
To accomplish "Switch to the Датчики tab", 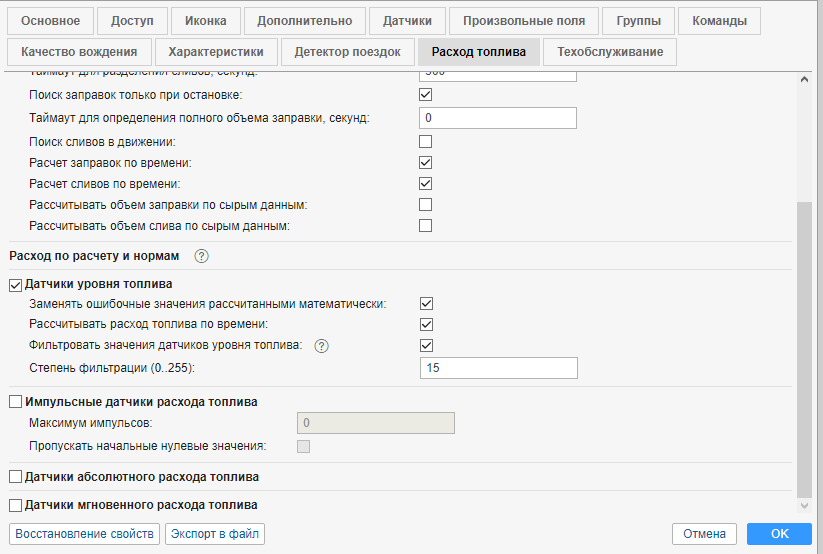I will [x=405, y=20].
